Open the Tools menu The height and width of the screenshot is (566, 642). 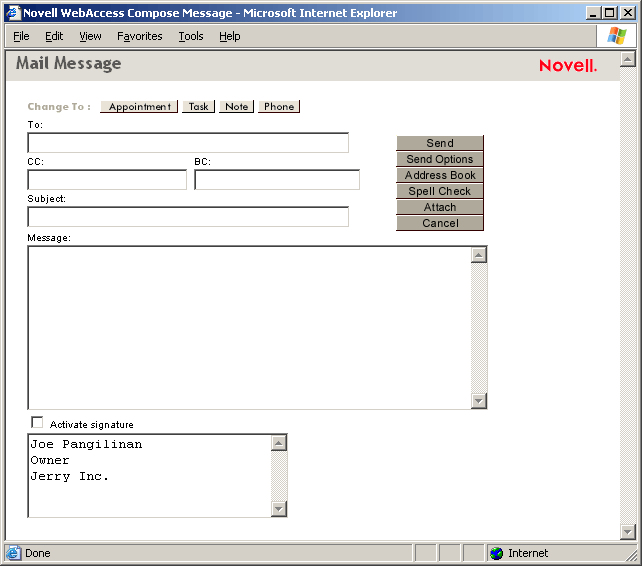[x=191, y=36]
